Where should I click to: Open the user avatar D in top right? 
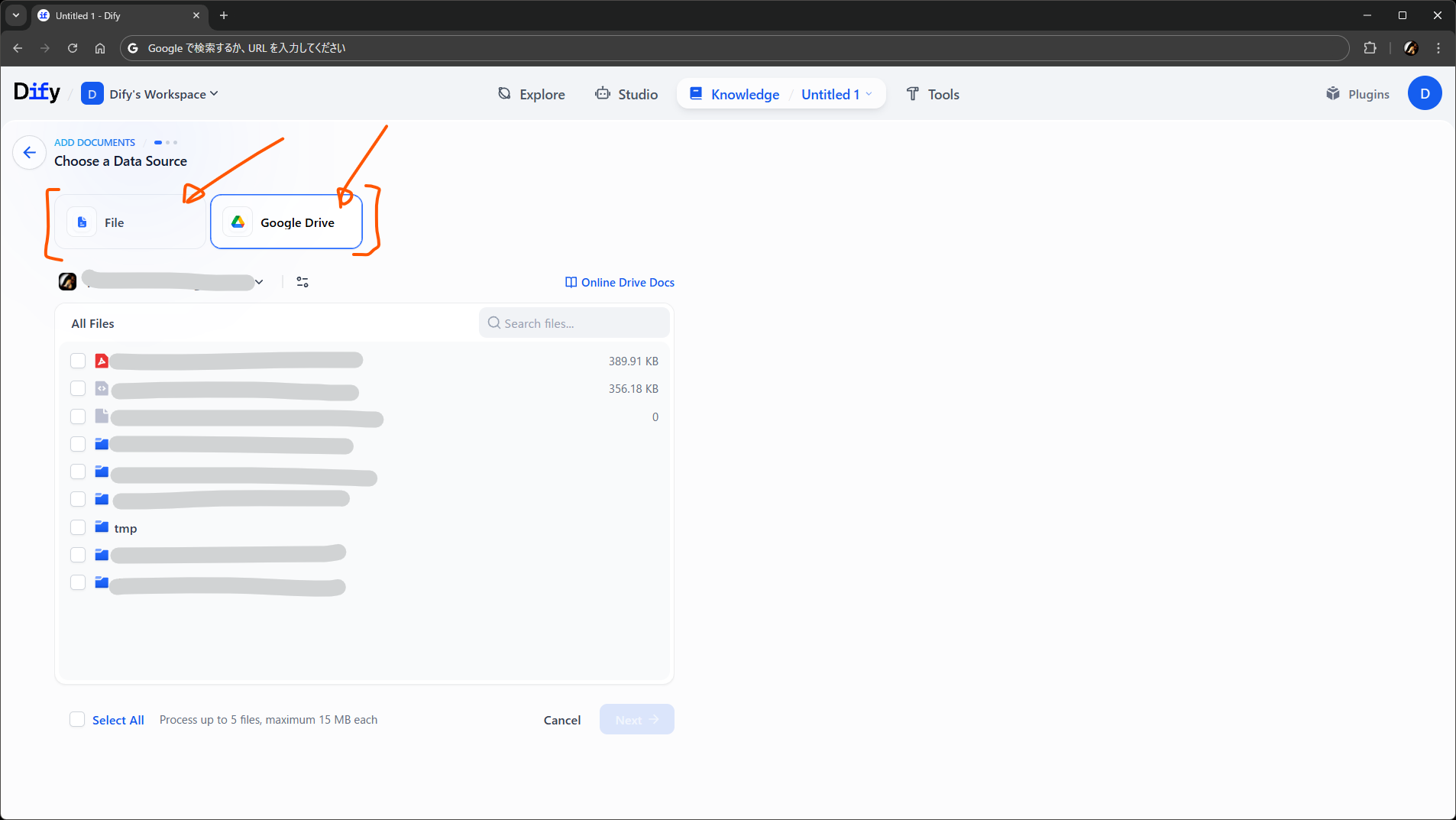point(1424,93)
